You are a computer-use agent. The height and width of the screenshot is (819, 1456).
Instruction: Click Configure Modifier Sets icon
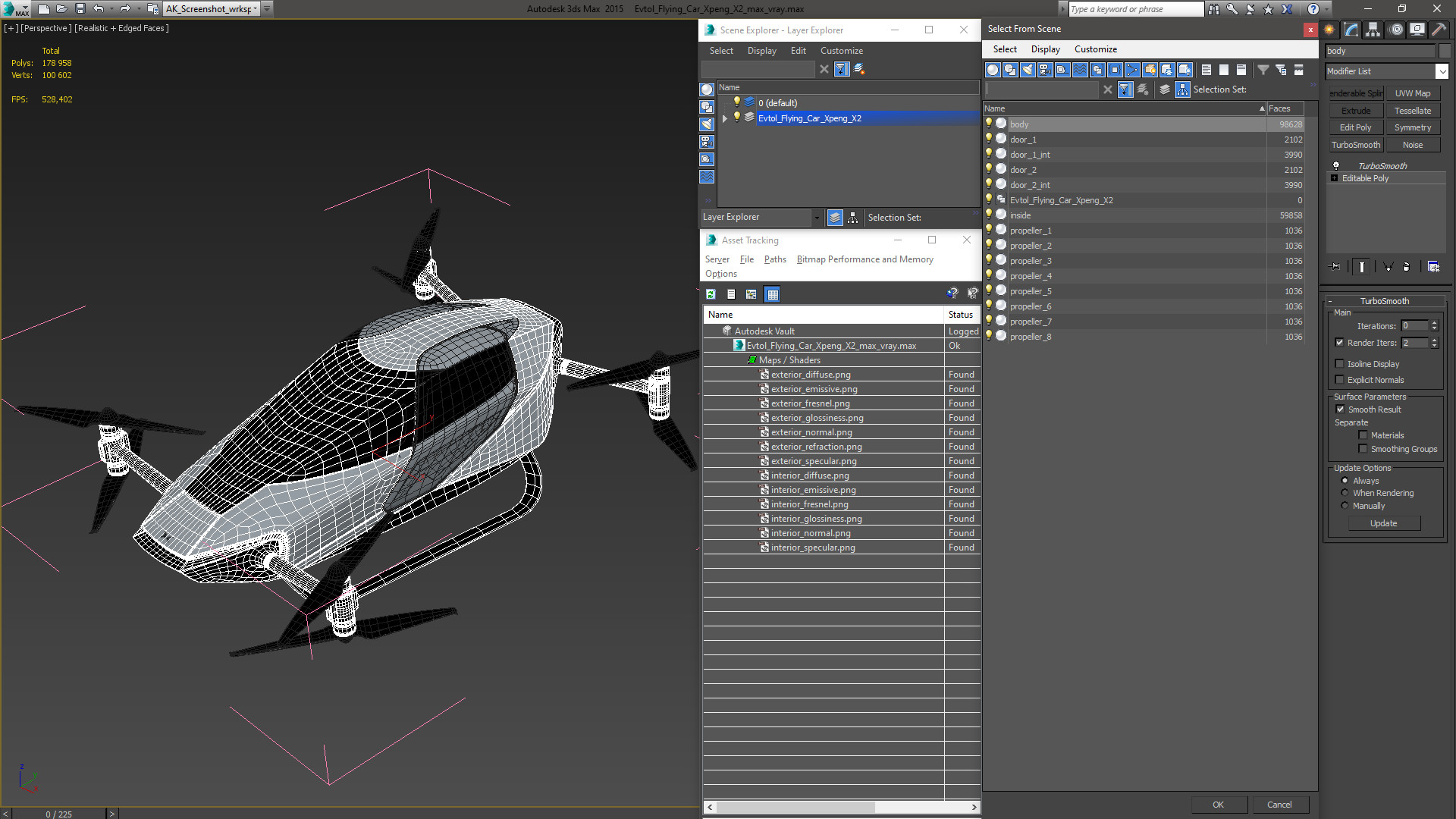(x=1433, y=267)
